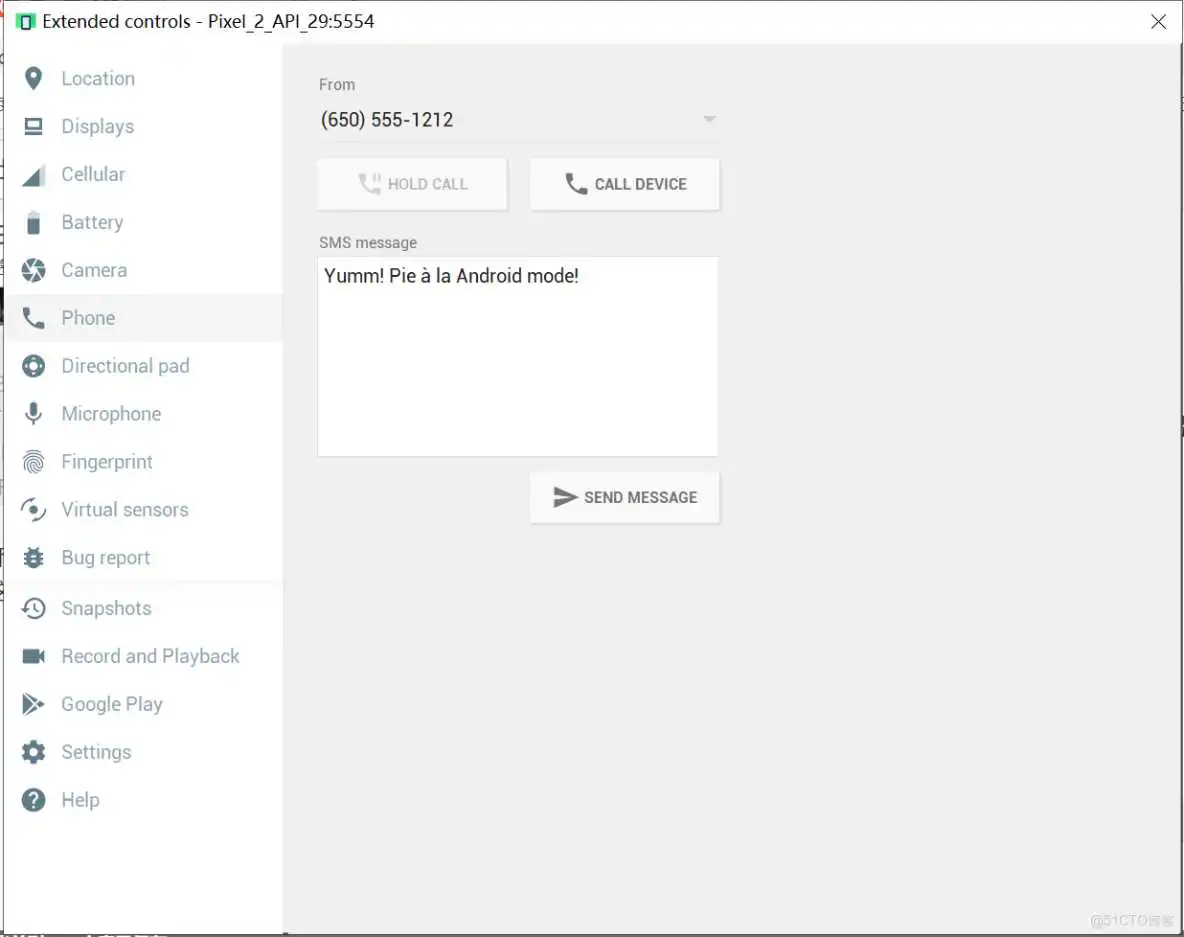The image size is (1184, 937).
Task: Open the Phone section
Action: click(88, 318)
